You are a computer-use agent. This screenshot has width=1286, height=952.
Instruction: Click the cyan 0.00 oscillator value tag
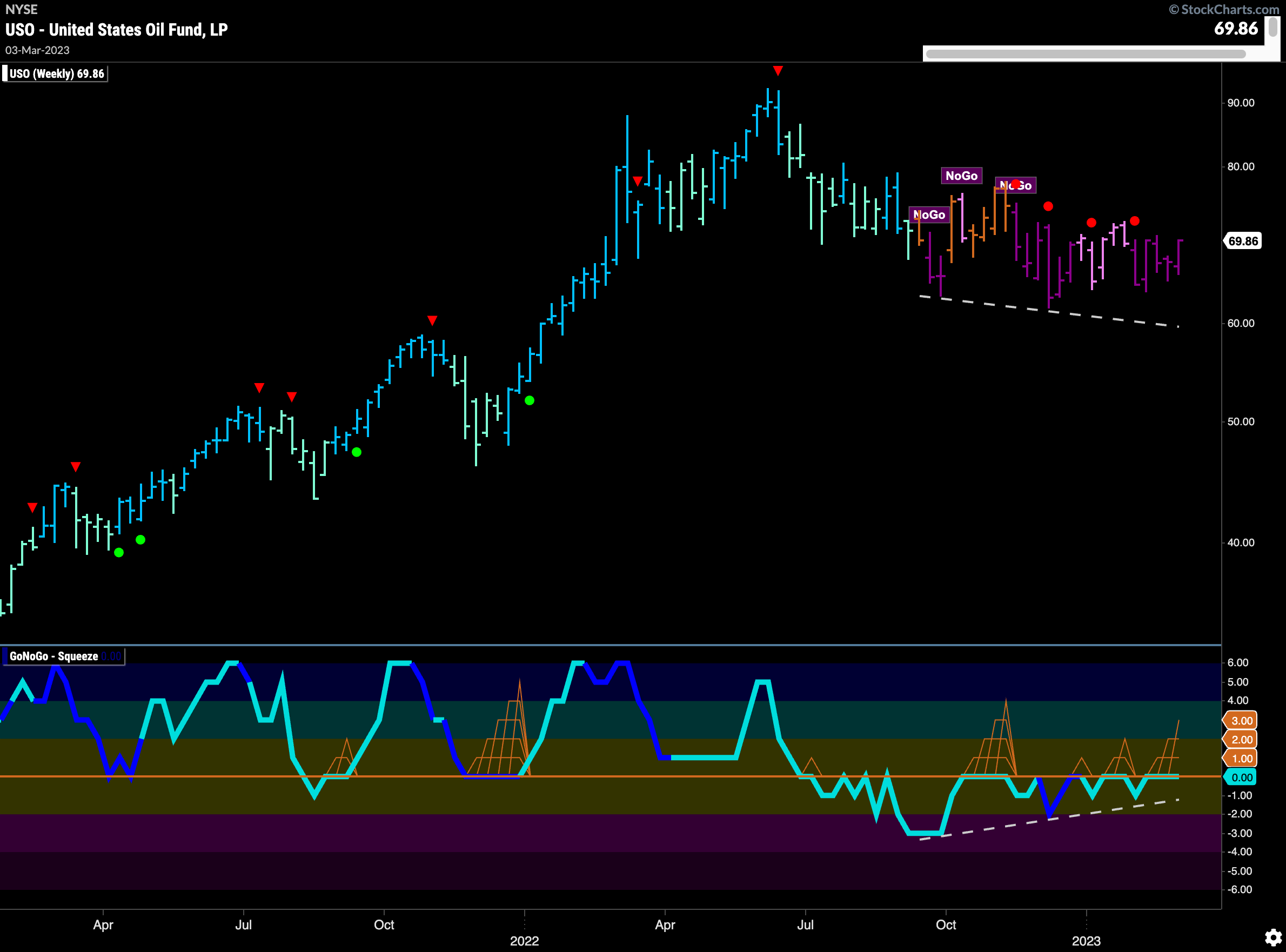click(x=1240, y=778)
